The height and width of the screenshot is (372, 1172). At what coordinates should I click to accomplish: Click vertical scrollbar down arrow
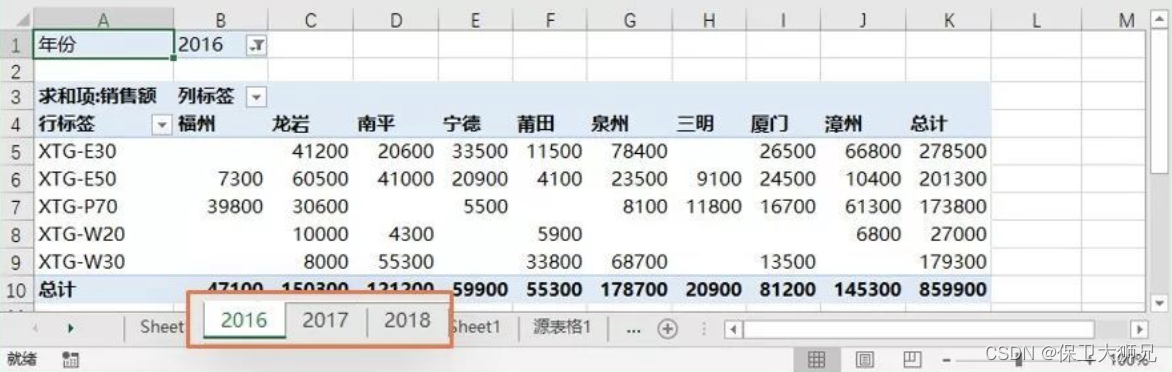tap(1159, 303)
